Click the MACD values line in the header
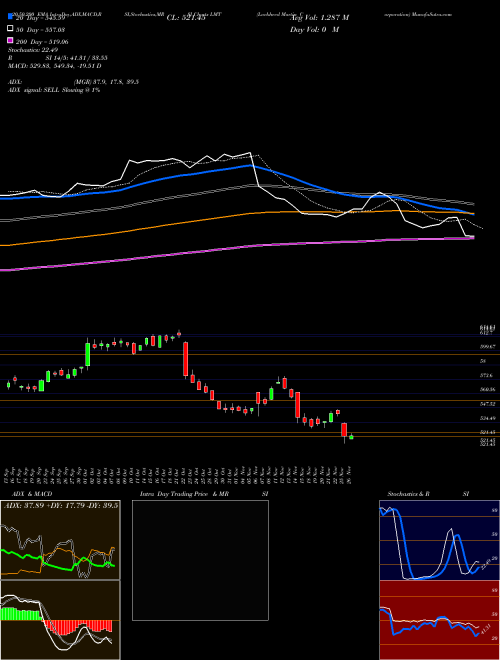Image resolution: width=500 pixels, height=660 pixels. pyautogui.click(x=55, y=66)
